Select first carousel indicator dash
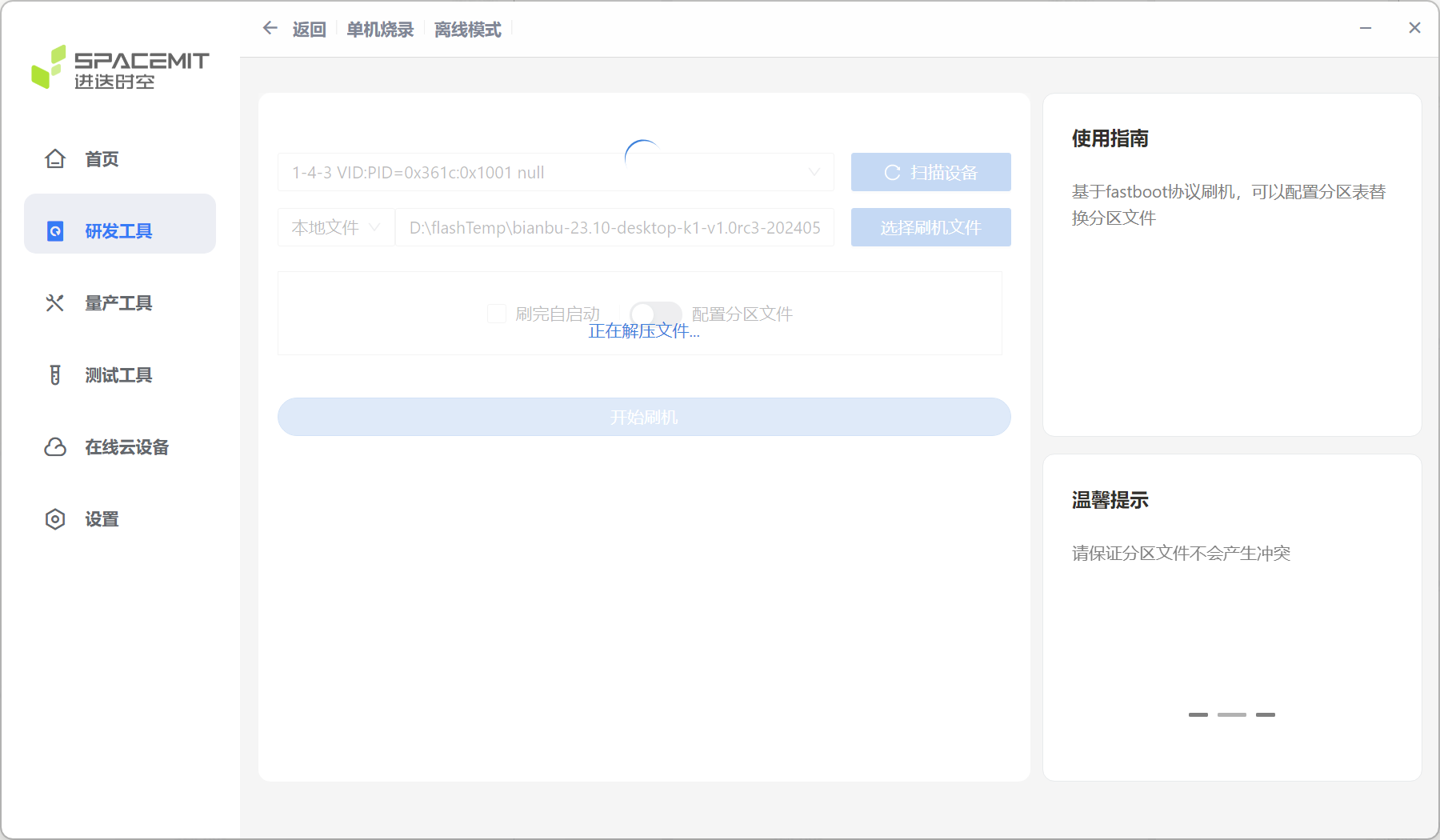Viewport: 1440px width, 840px height. [1198, 714]
